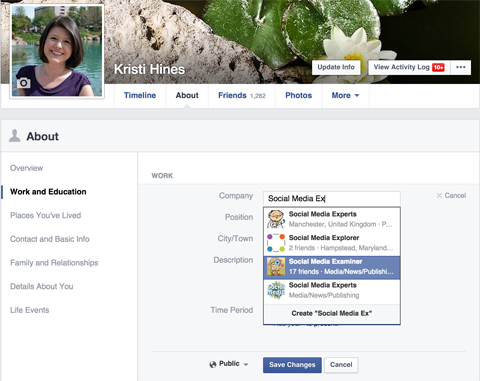
Task: Open the Photos tab
Action: click(x=299, y=96)
